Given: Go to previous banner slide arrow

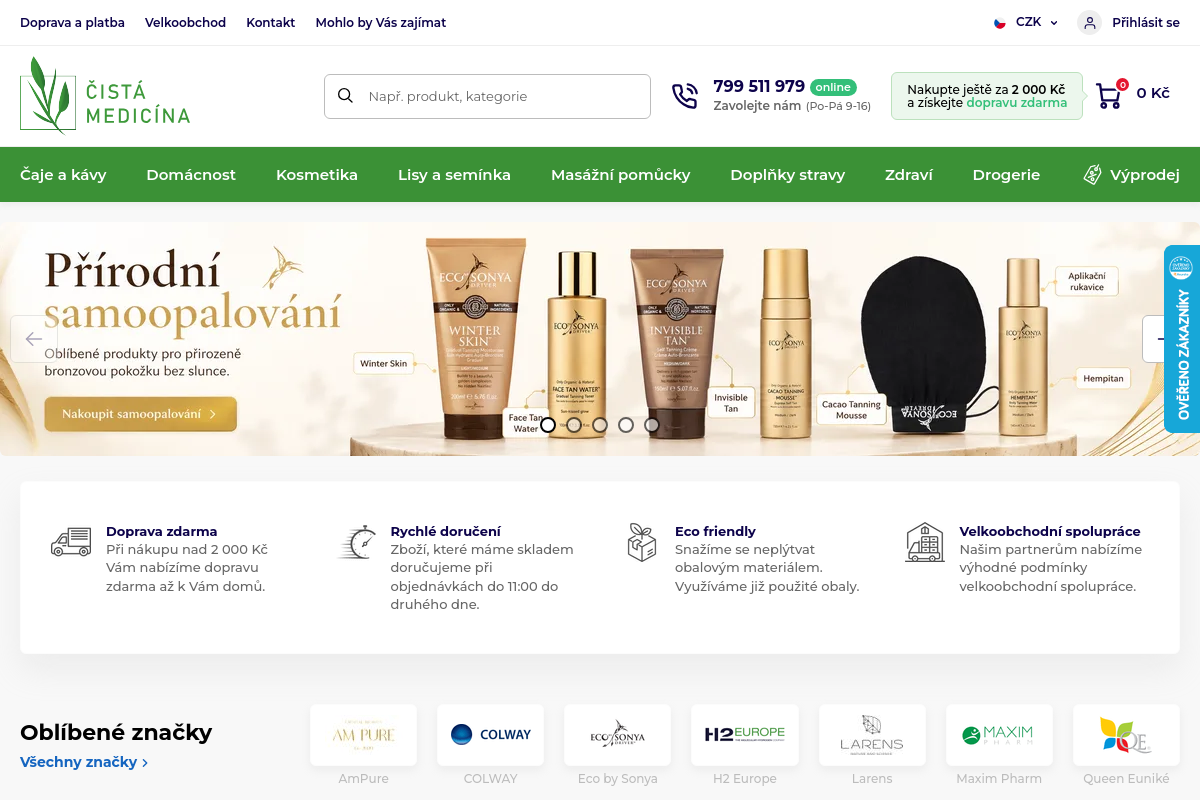Looking at the screenshot, I should [x=34, y=339].
